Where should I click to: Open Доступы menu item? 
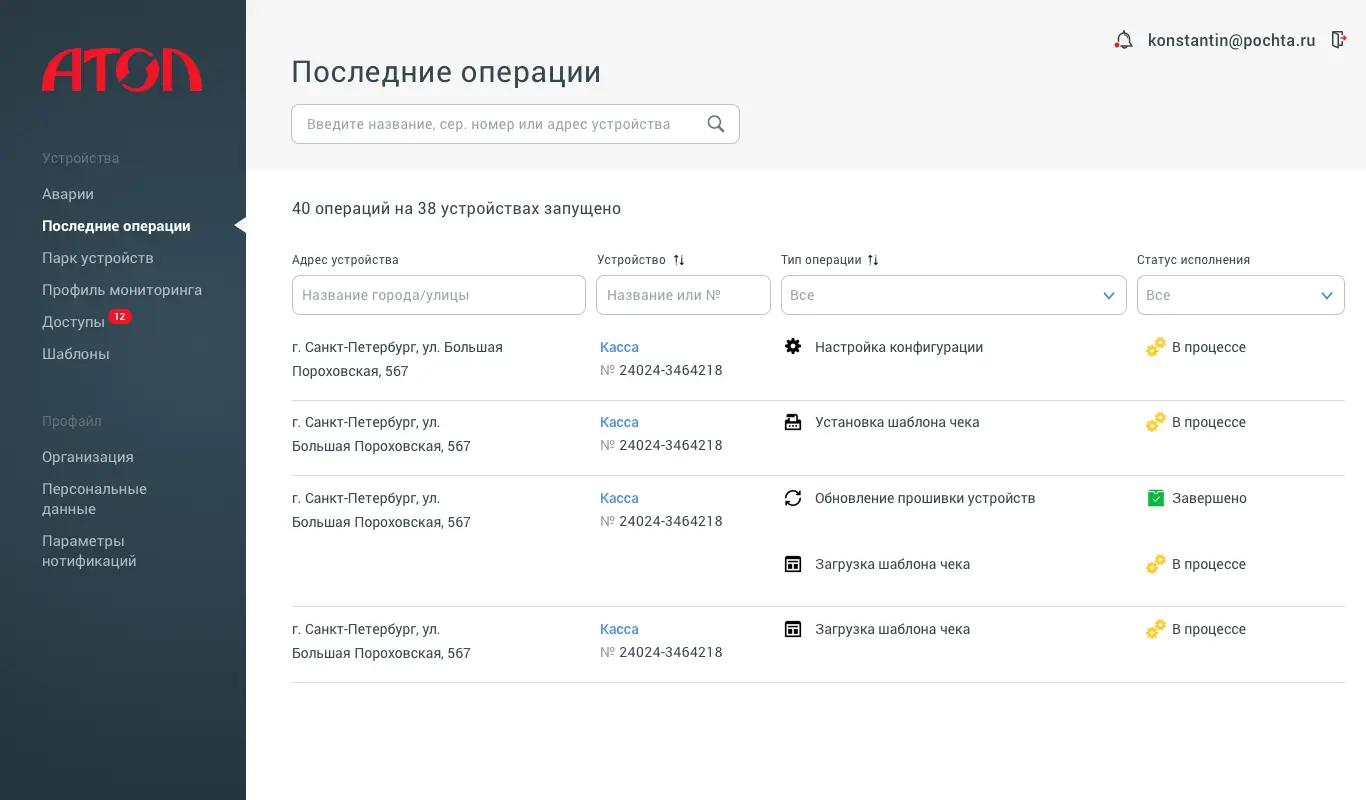(x=73, y=322)
